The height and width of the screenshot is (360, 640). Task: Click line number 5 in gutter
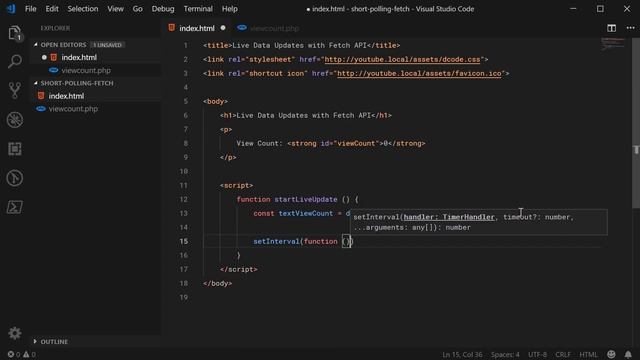[x=186, y=101]
